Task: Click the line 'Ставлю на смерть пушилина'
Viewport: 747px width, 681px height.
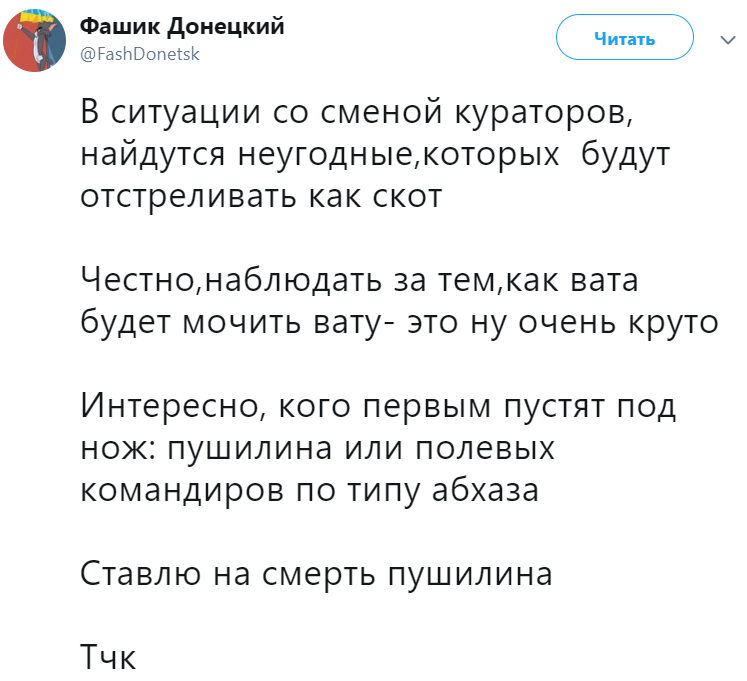Action: coord(316,574)
